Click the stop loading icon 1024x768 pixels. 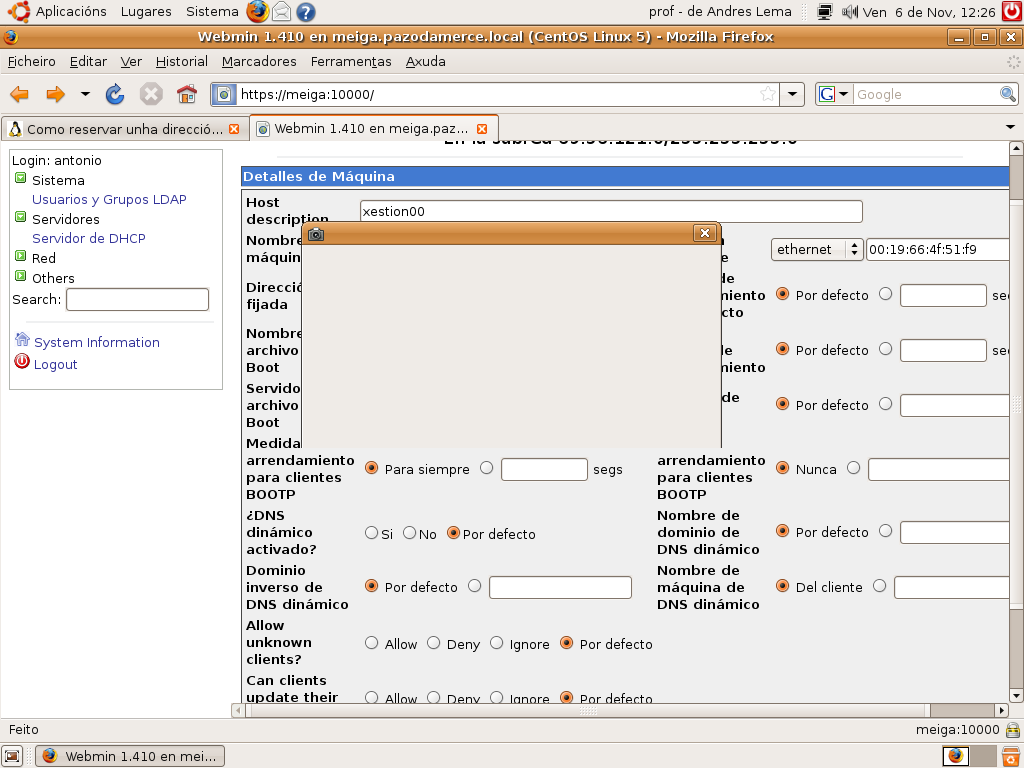[151, 94]
